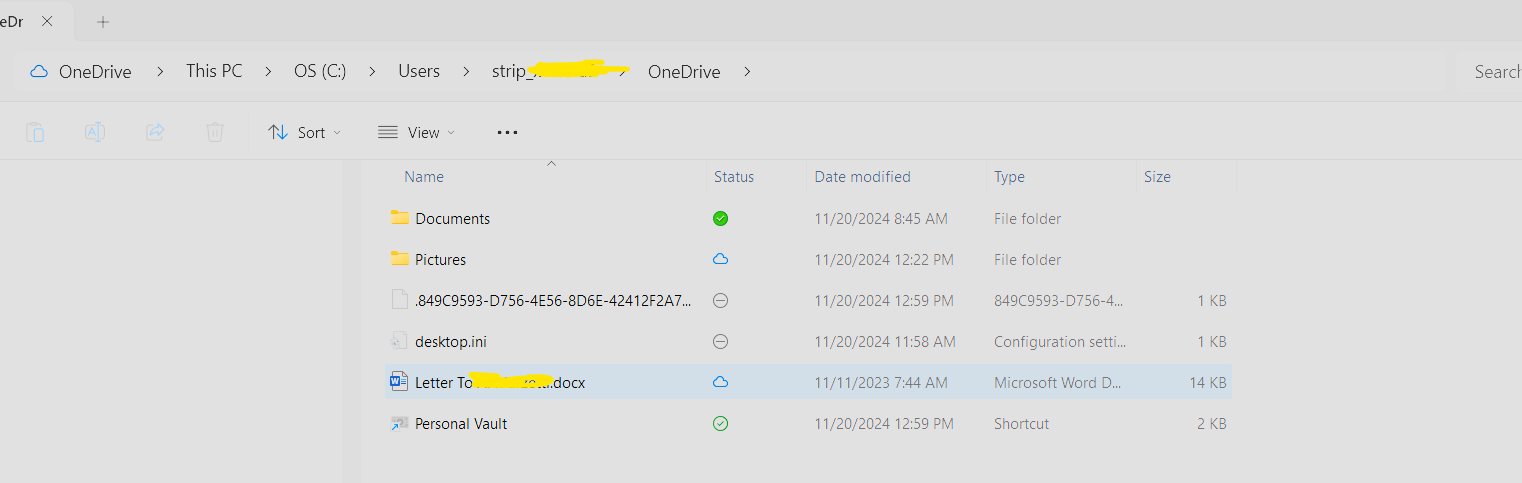Click the 14 KB size cell
Screen dimensions: 1522x483
[x=1209, y=382]
